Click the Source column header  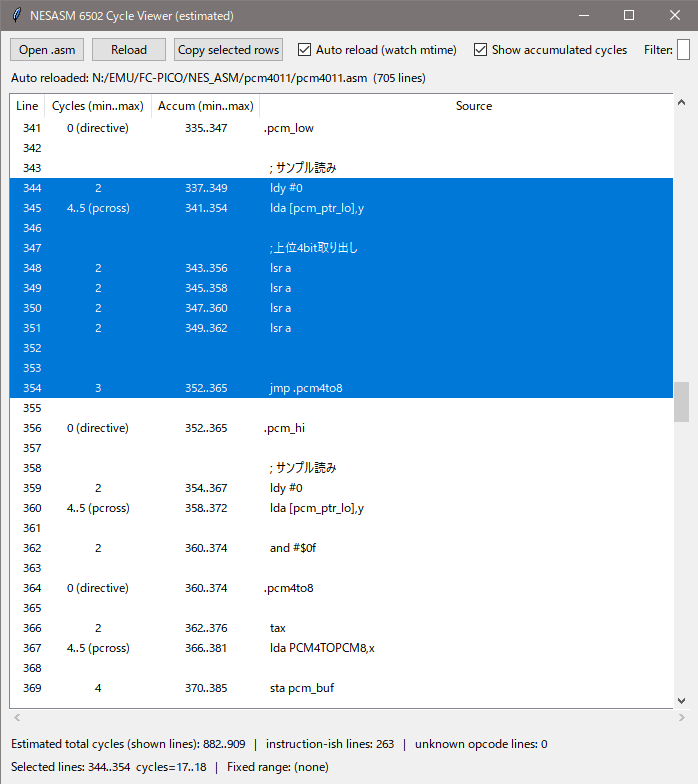(x=474, y=106)
